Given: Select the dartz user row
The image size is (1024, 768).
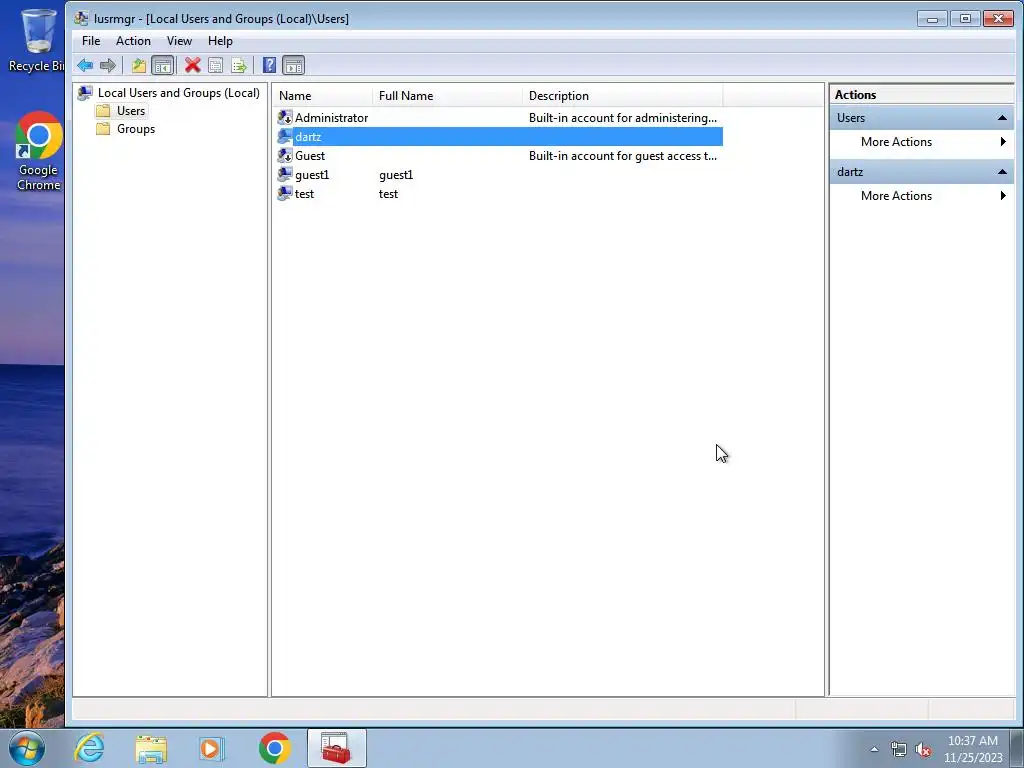Looking at the screenshot, I should [500, 136].
